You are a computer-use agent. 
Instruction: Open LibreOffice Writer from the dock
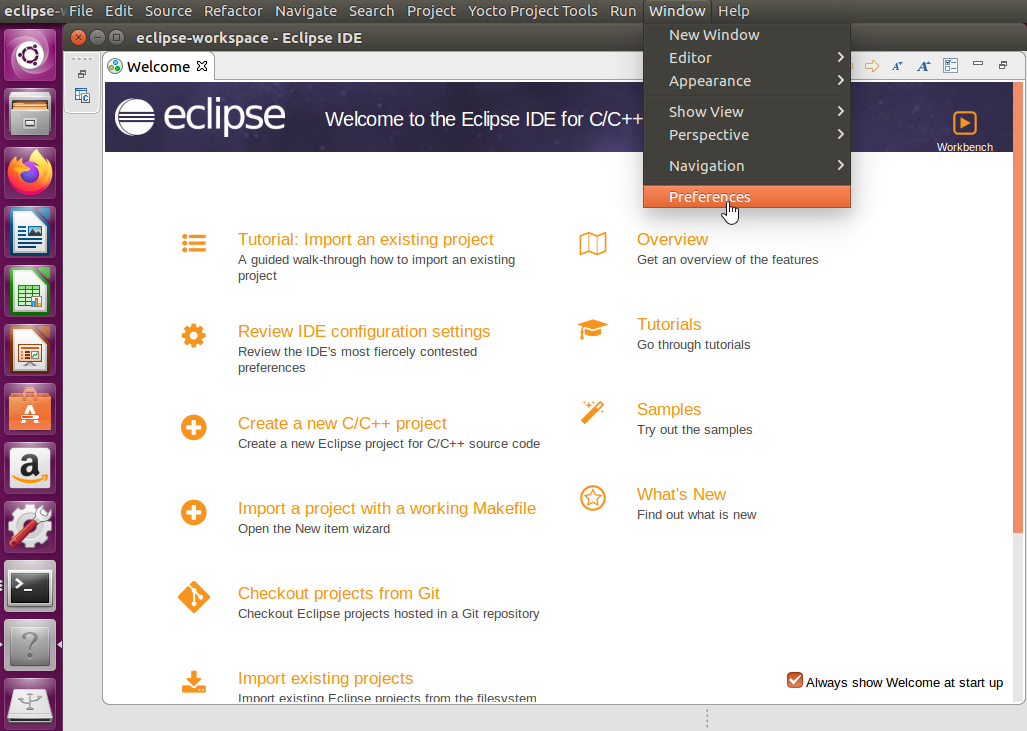click(x=30, y=232)
